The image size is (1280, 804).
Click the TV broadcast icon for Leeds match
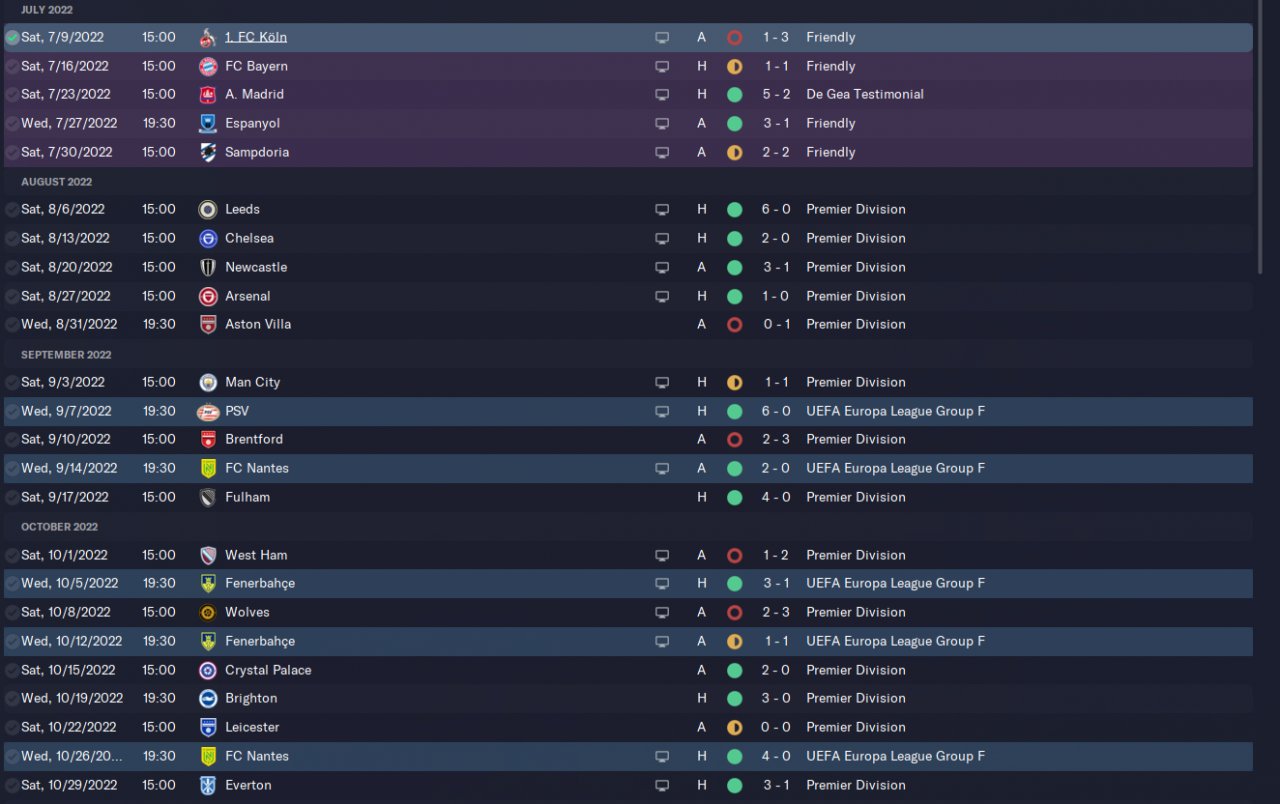(x=661, y=210)
